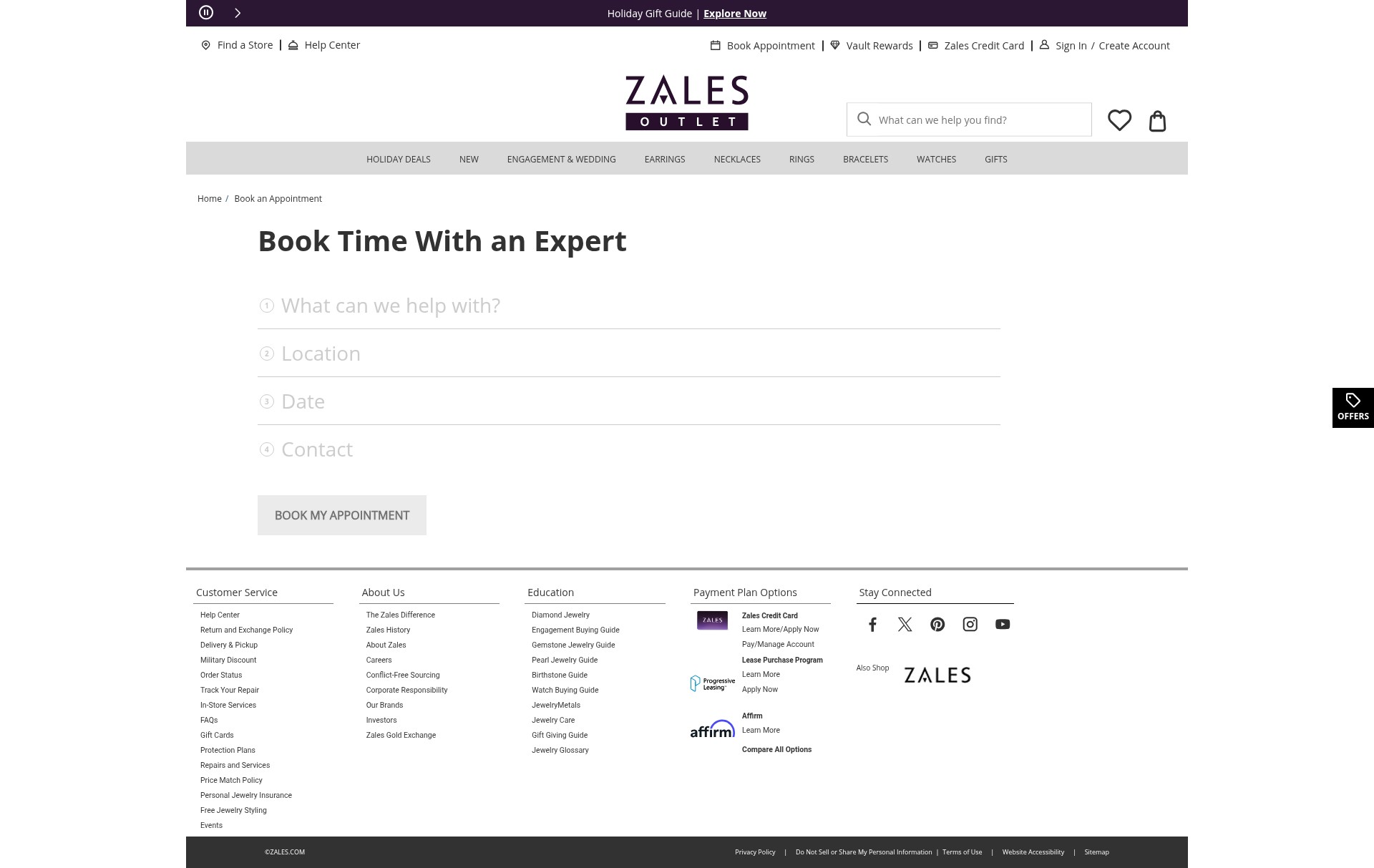Open the Privacy Policy link
The height and width of the screenshot is (868, 1374).
(755, 852)
